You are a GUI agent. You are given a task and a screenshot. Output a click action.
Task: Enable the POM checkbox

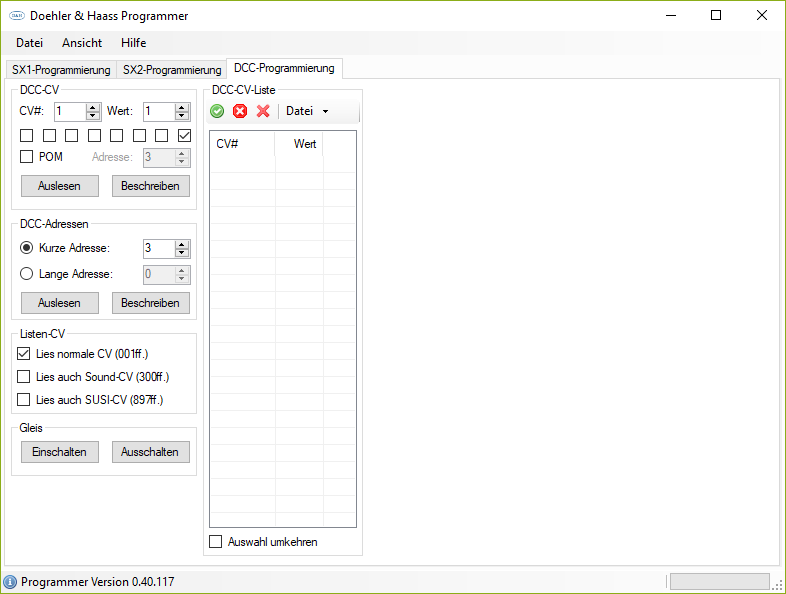point(27,157)
